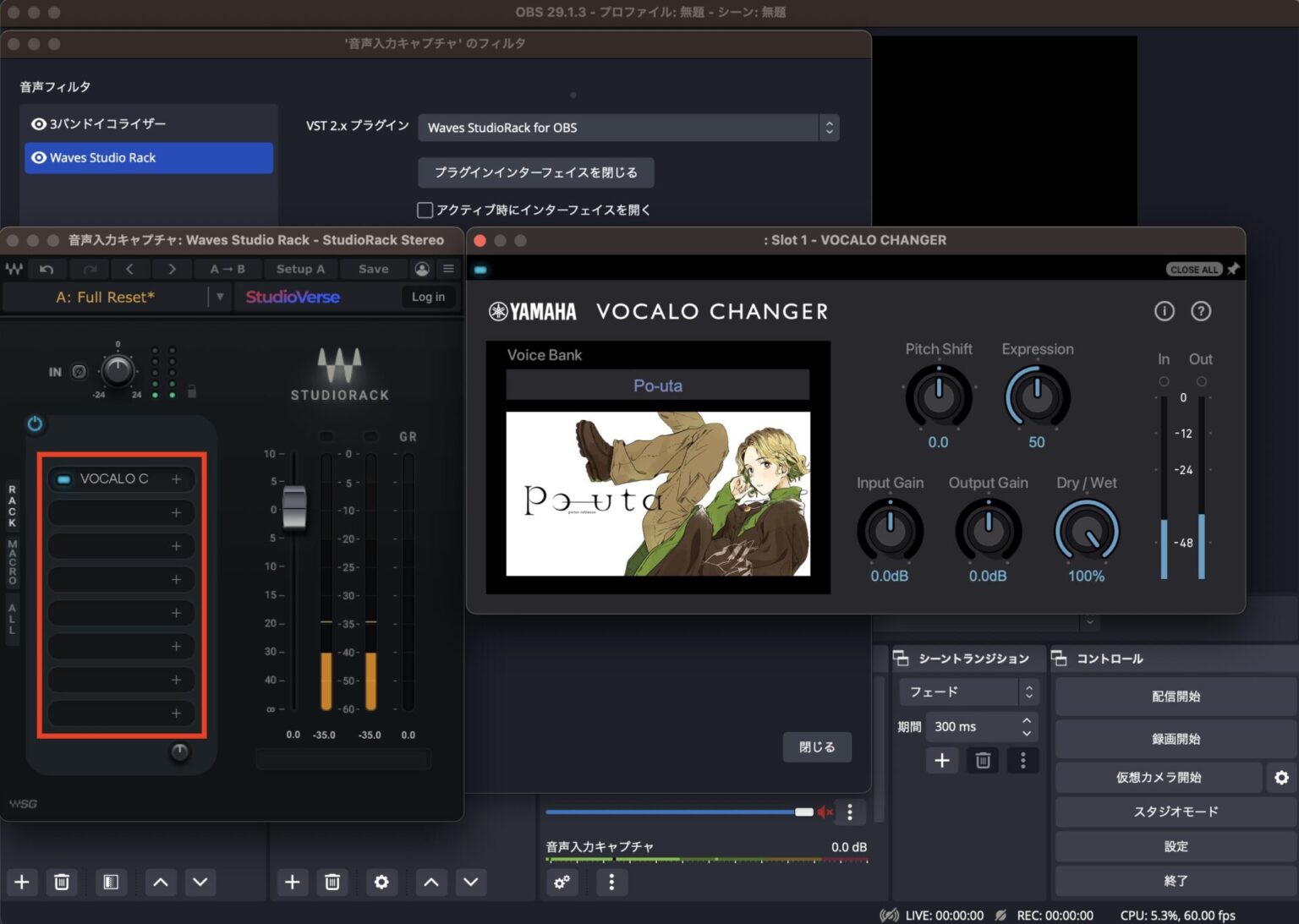This screenshot has height=924, width=1299.
Task: Adjust the audio mixer volume slider
Action: click(x=802, y=812)
